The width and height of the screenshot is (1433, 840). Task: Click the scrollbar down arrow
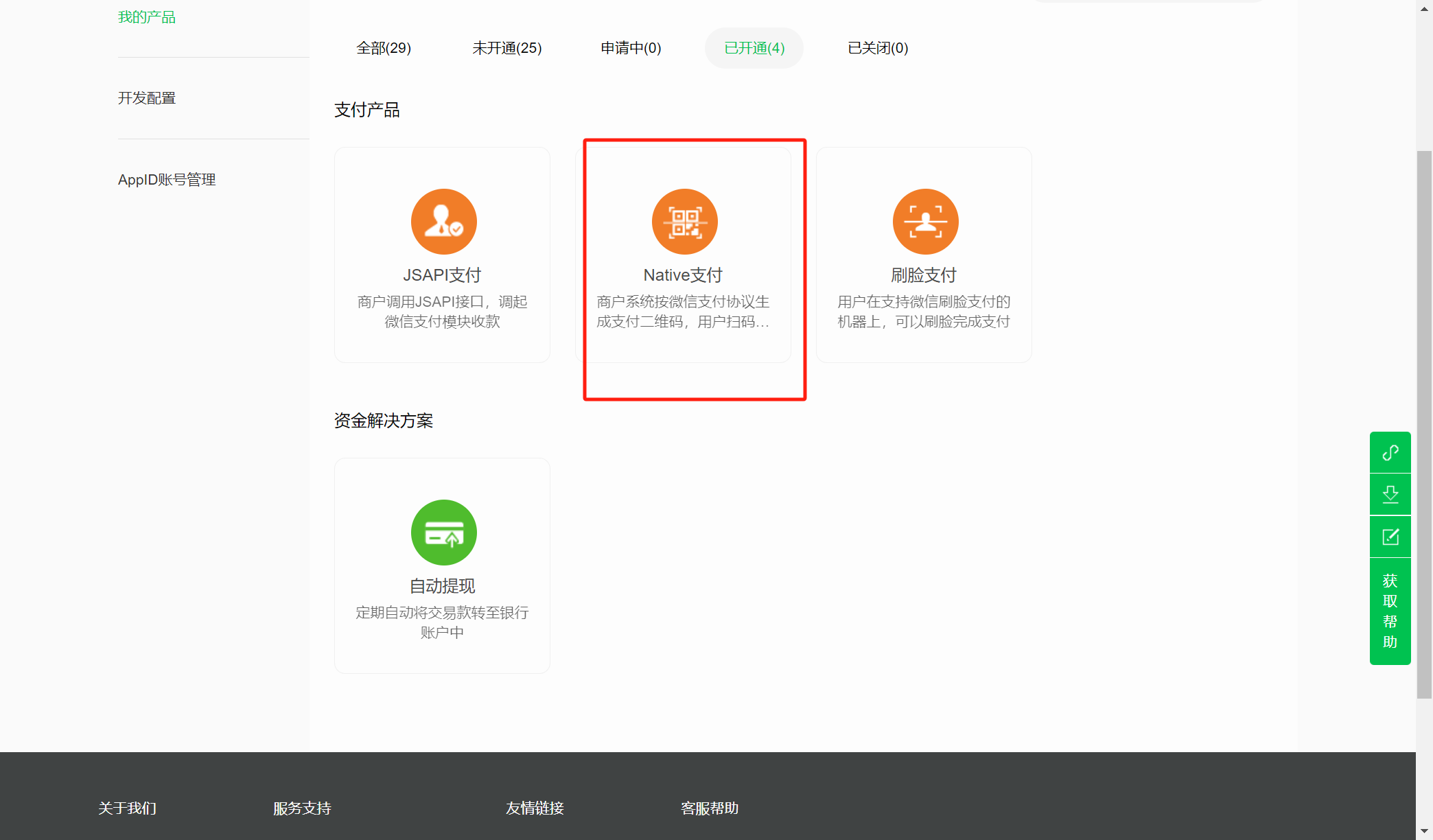(1424, 831)
